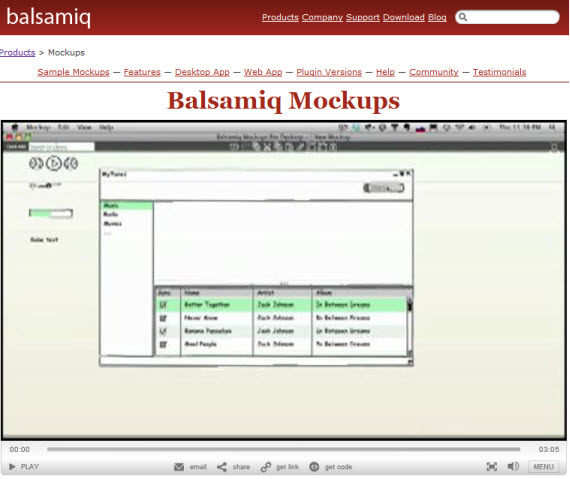
Task: Open the Company navigation link
Action: point(322,17)
